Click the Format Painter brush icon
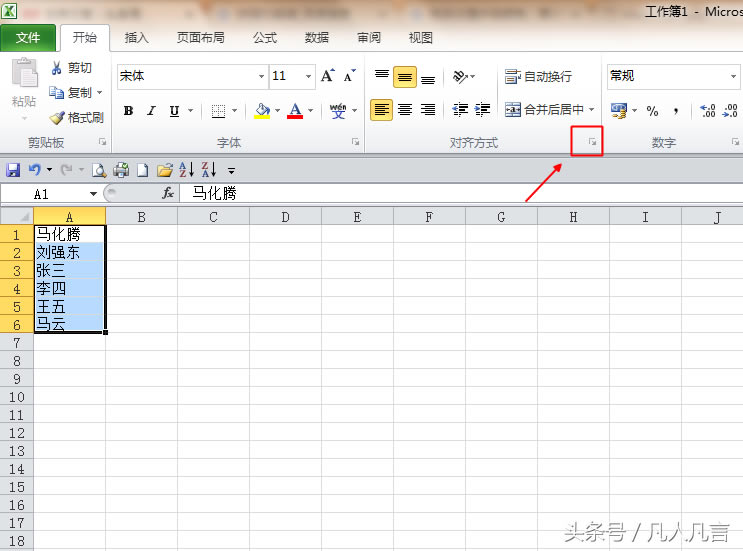743x551 pixels. [56, 118]
